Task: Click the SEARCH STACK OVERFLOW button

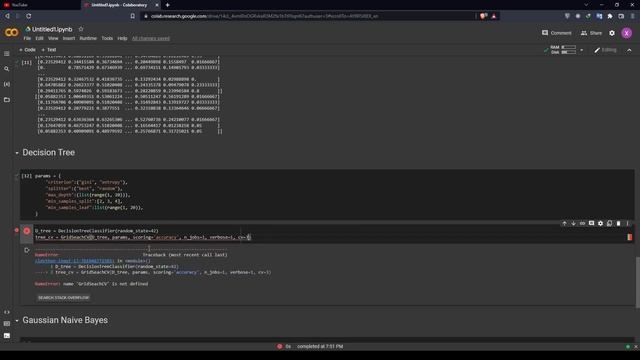Action: click(x=63, y=298)
